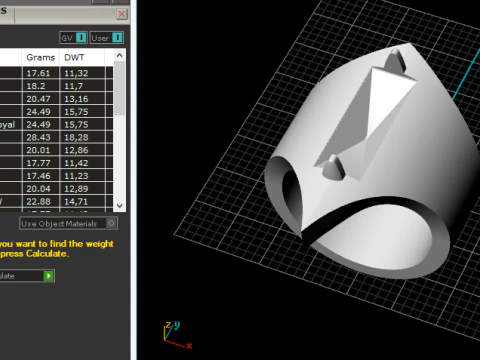Viewport: 480px width, 360px height.
Task: Select the 18.2 grams cell
Action: (41, 86)
